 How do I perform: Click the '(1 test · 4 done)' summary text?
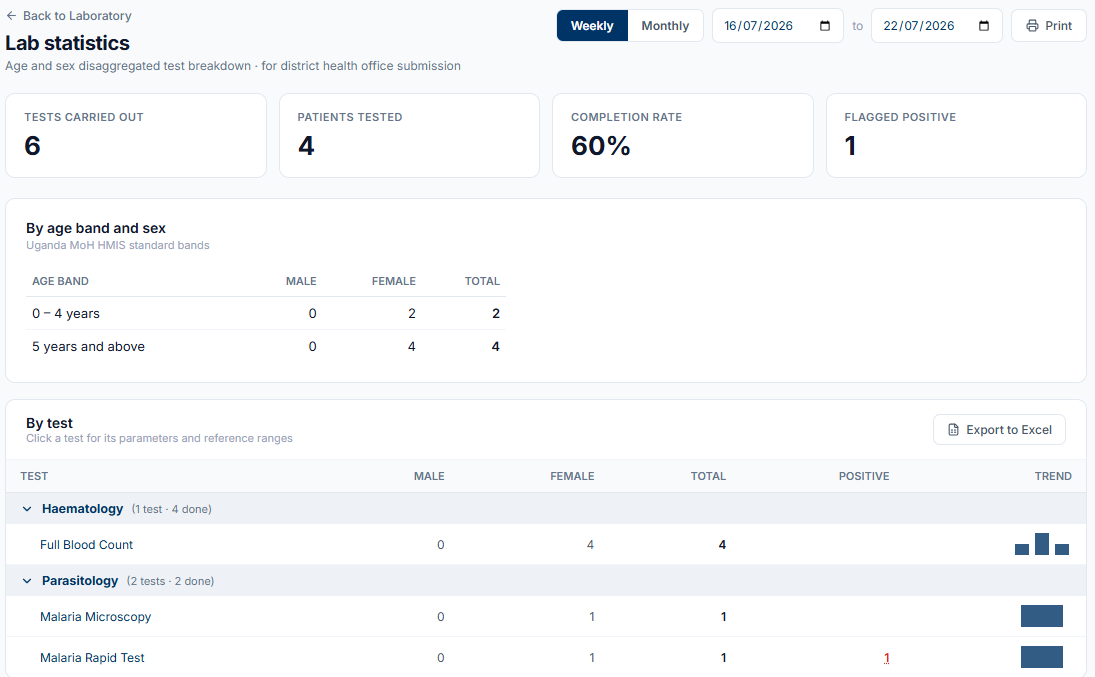[172, 509]
